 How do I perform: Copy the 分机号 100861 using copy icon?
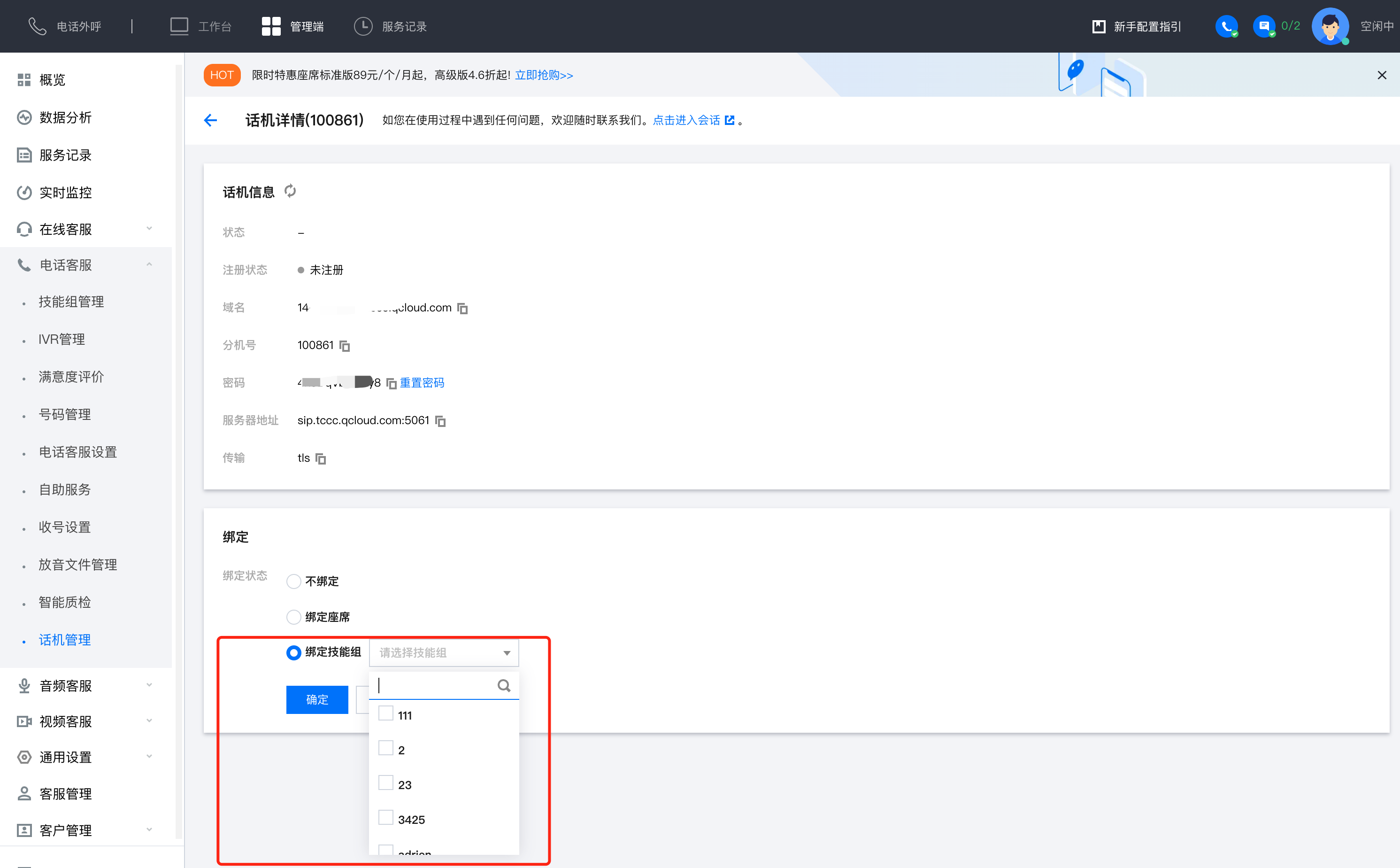click(344, 346)
